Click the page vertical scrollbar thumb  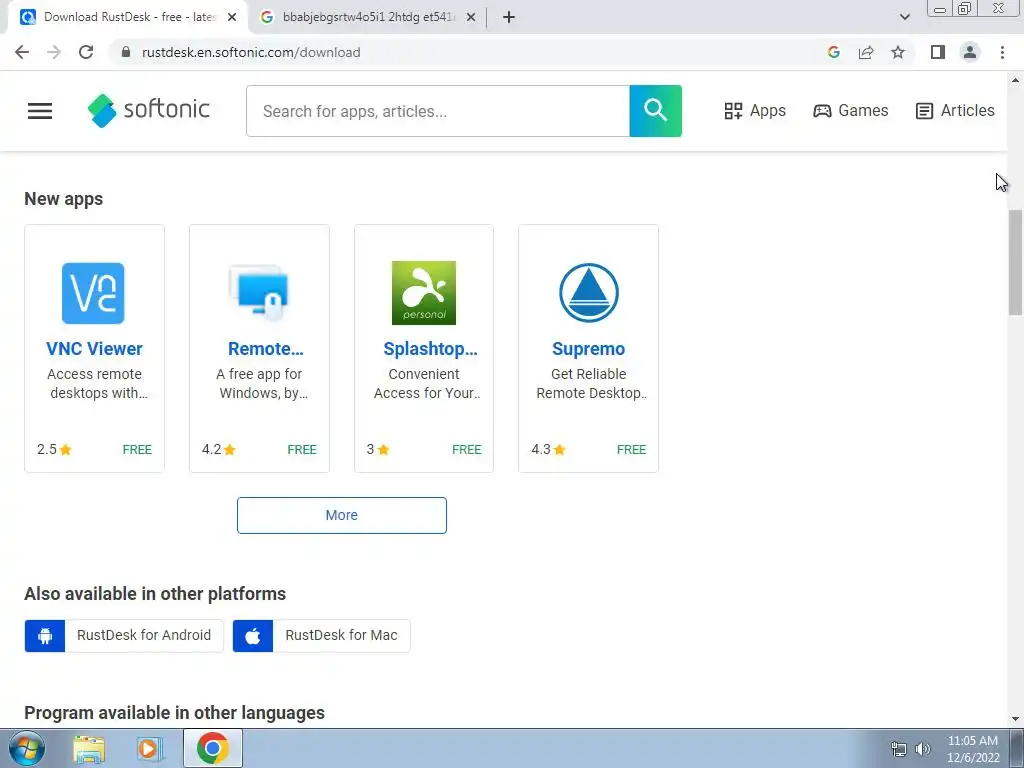(1015, 263)
